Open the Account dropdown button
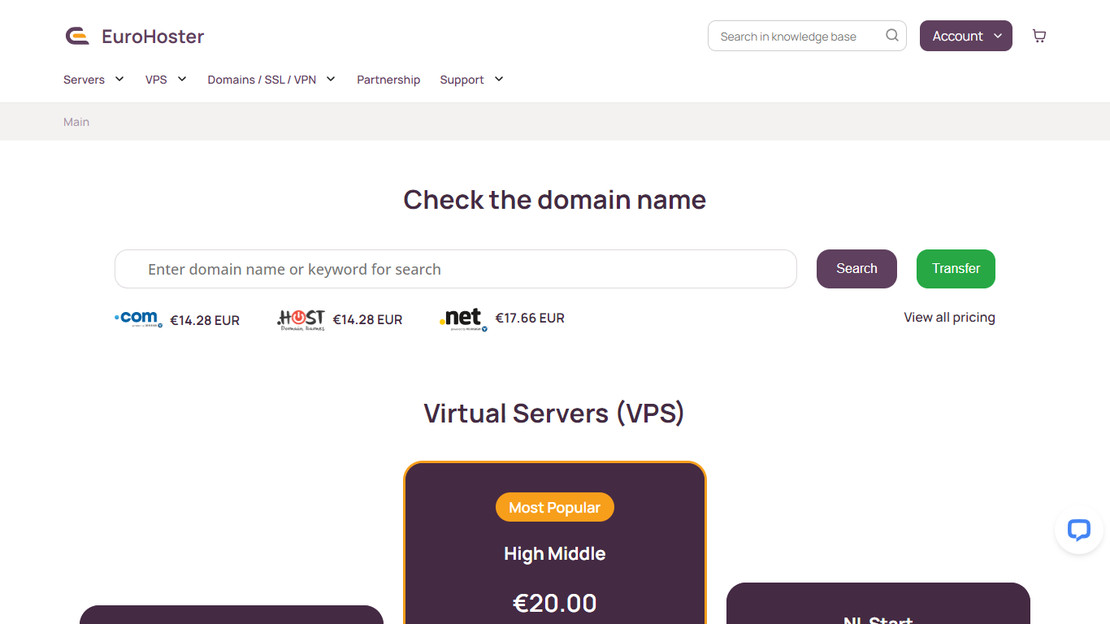Screen dimensions: 1110x624 (966, 35)
